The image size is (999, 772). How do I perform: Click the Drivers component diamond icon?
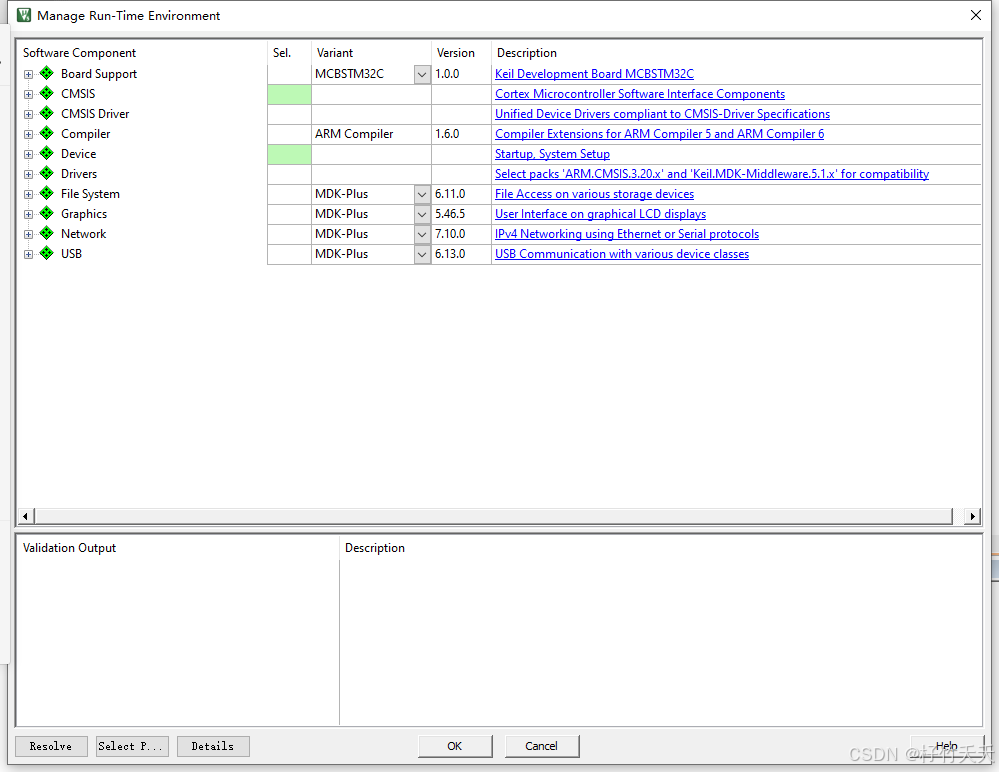47,173
